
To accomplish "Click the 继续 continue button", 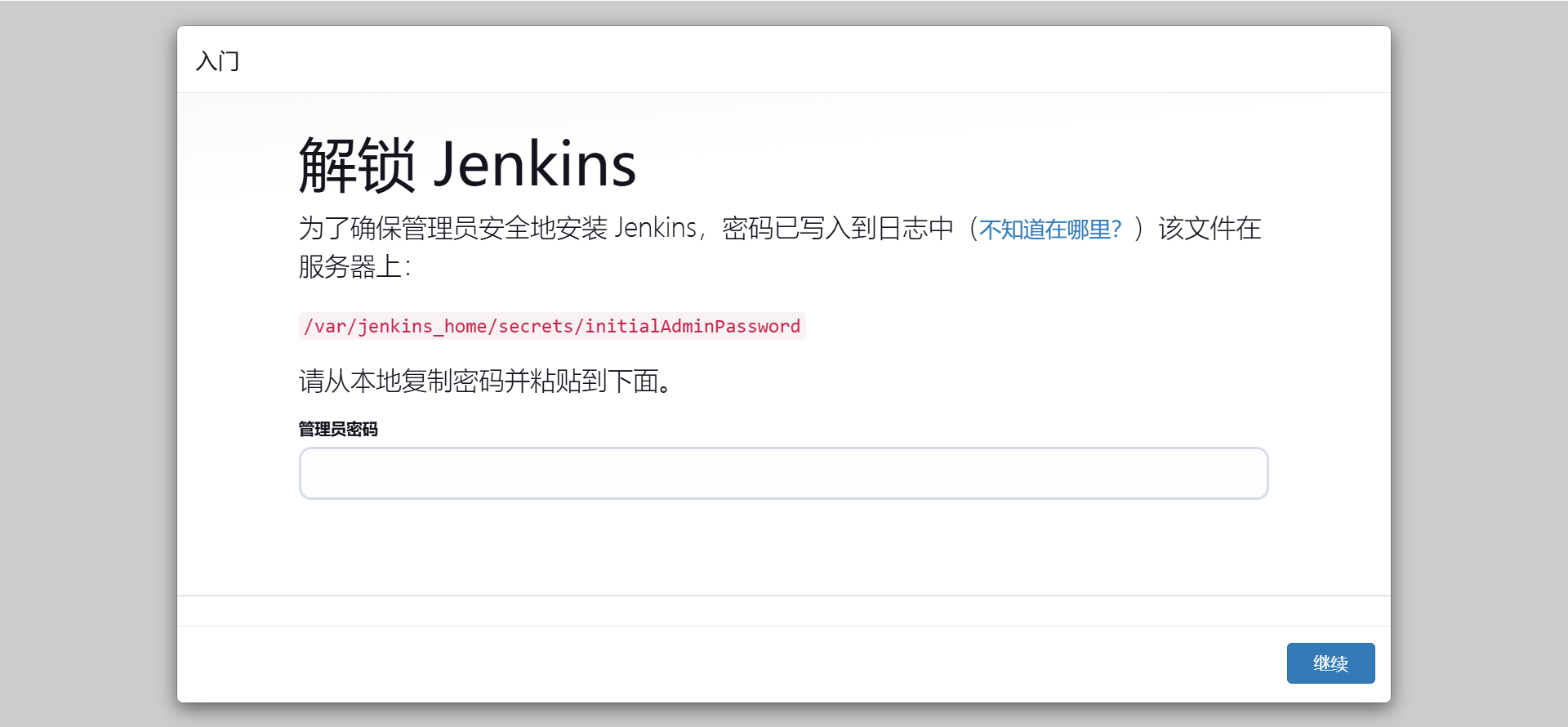I will coord(1330,663).
